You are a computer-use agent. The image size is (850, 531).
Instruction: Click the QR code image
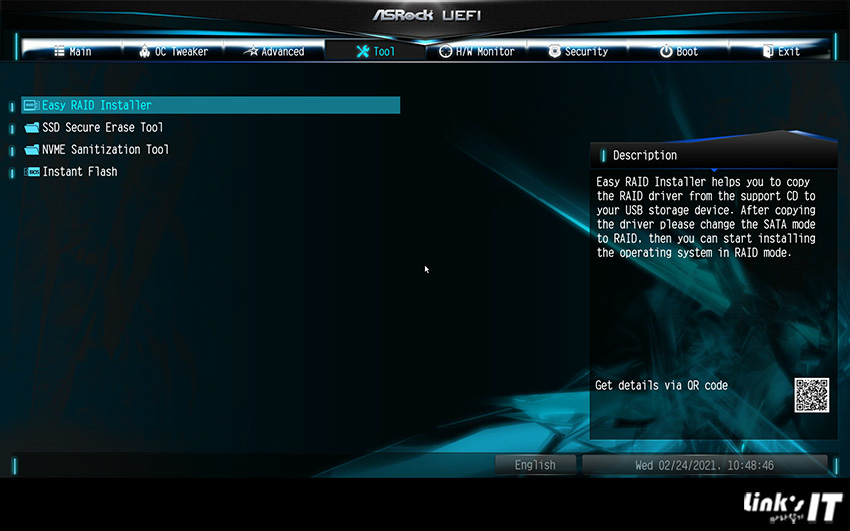(812, 395)
